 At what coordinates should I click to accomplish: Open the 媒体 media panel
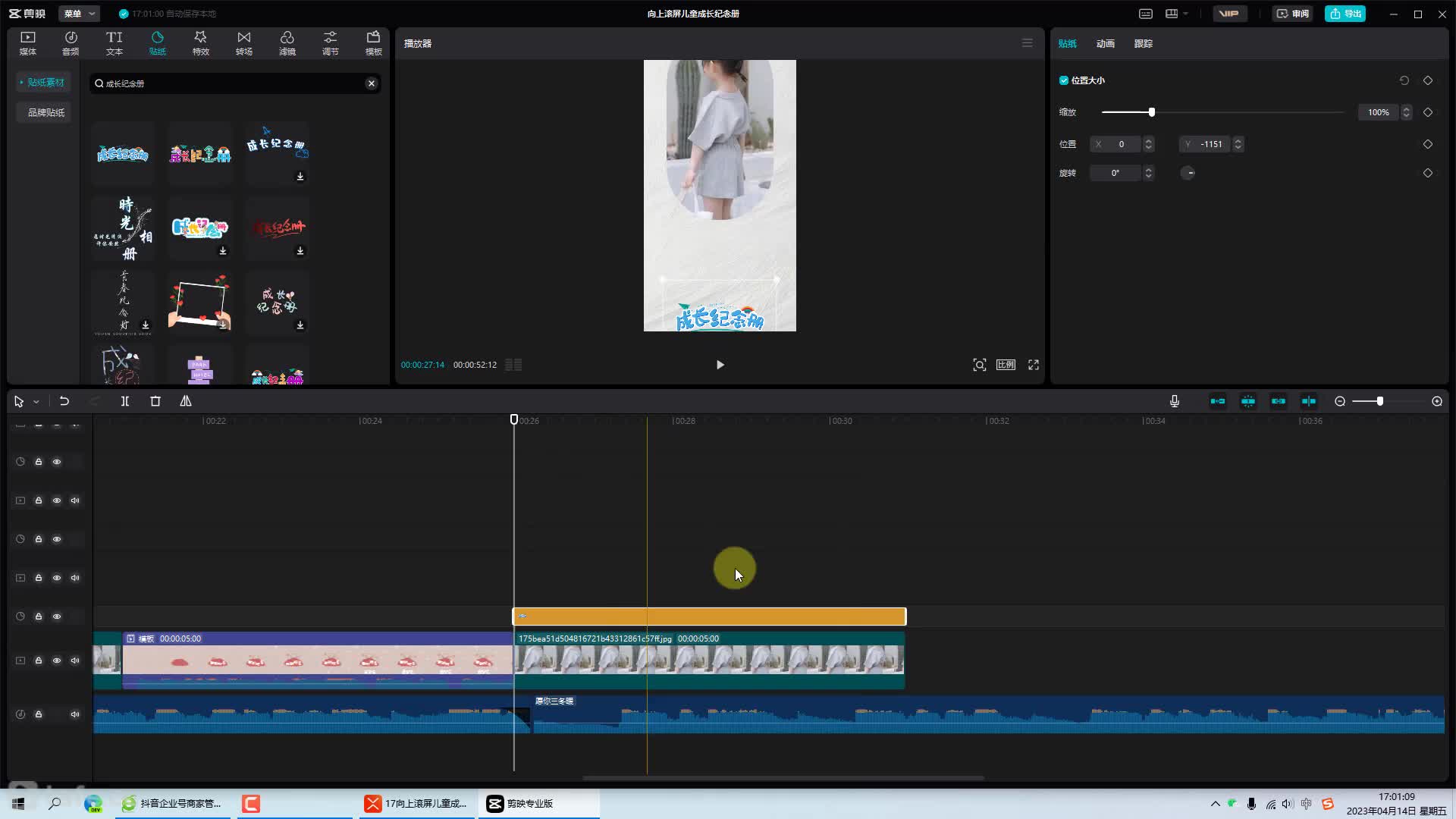28,43
